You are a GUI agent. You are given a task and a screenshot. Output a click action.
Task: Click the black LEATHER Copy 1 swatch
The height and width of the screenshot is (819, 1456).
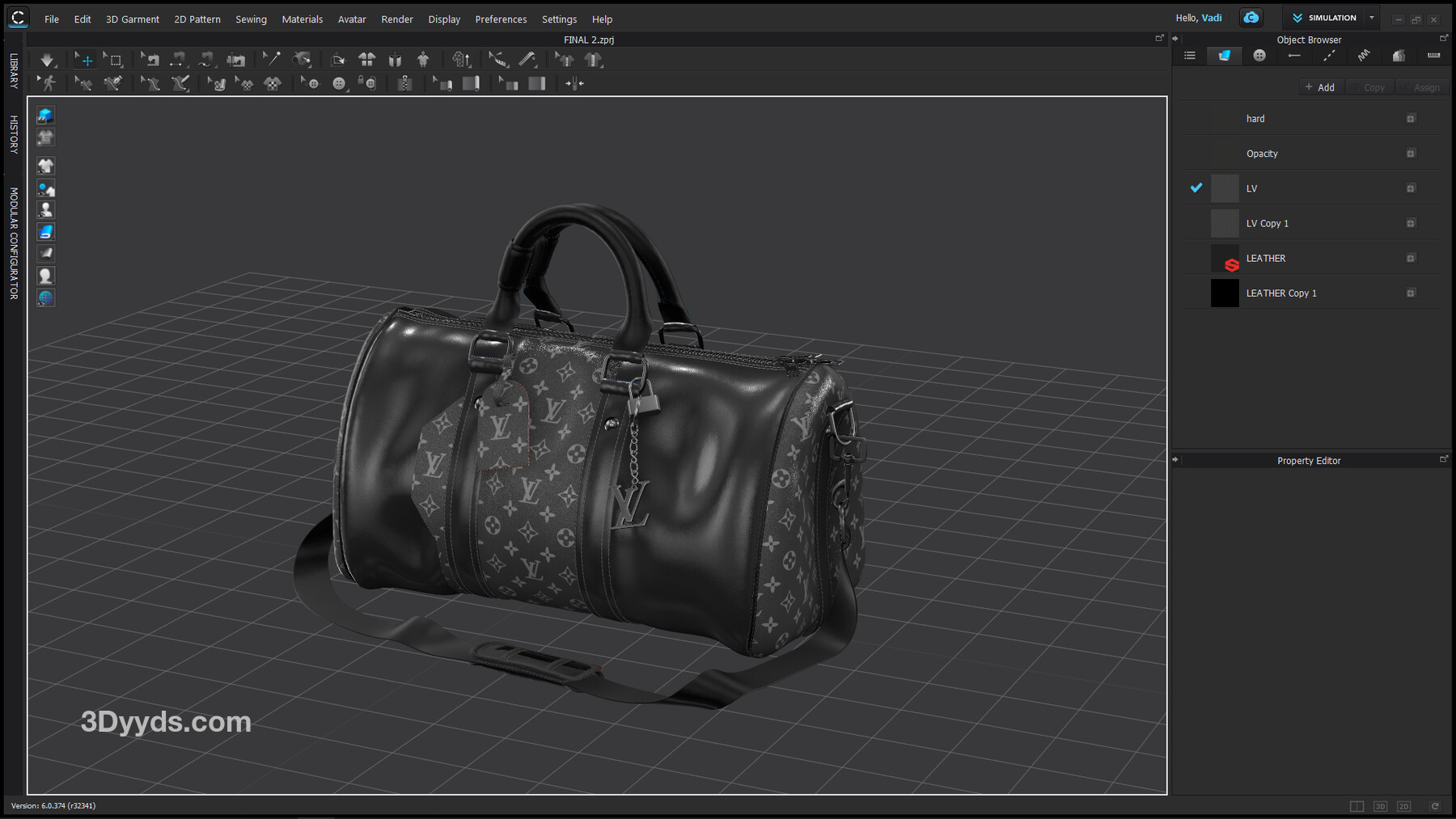(x=1225, y=293)
